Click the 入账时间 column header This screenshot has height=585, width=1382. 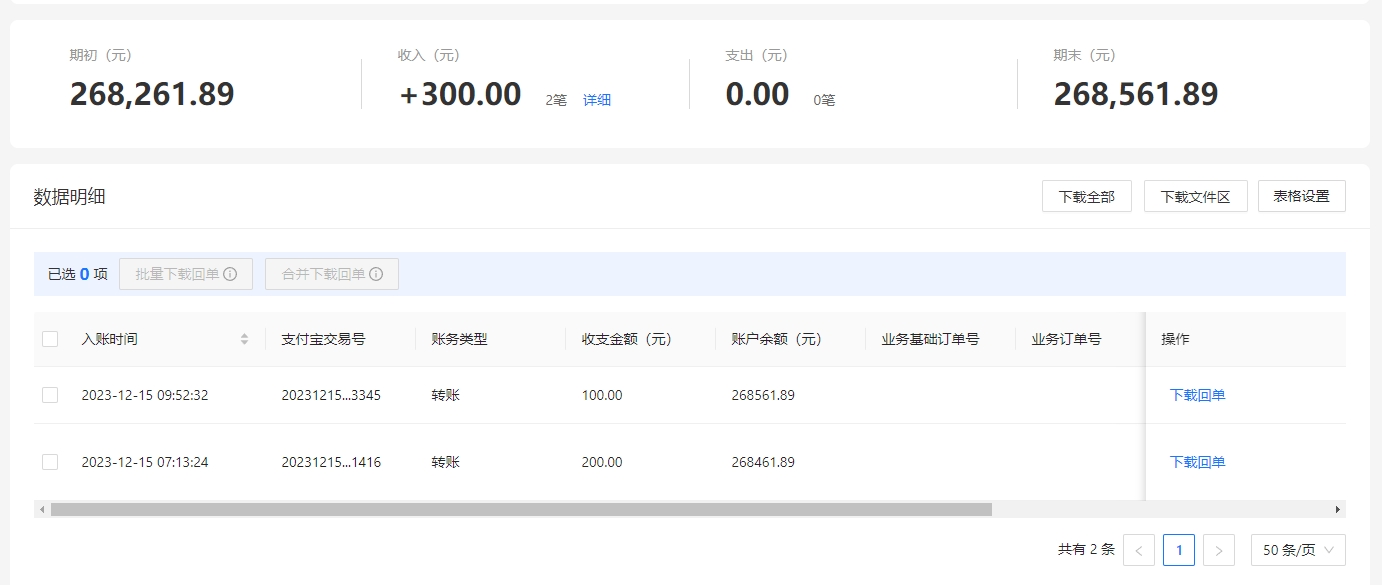pyautogui.click(x=110, y=339)
